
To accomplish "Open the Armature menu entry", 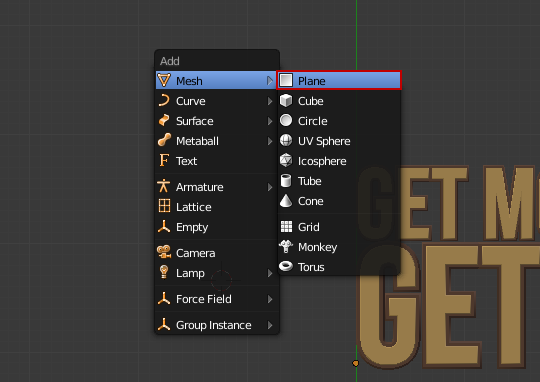I will 216,187.
